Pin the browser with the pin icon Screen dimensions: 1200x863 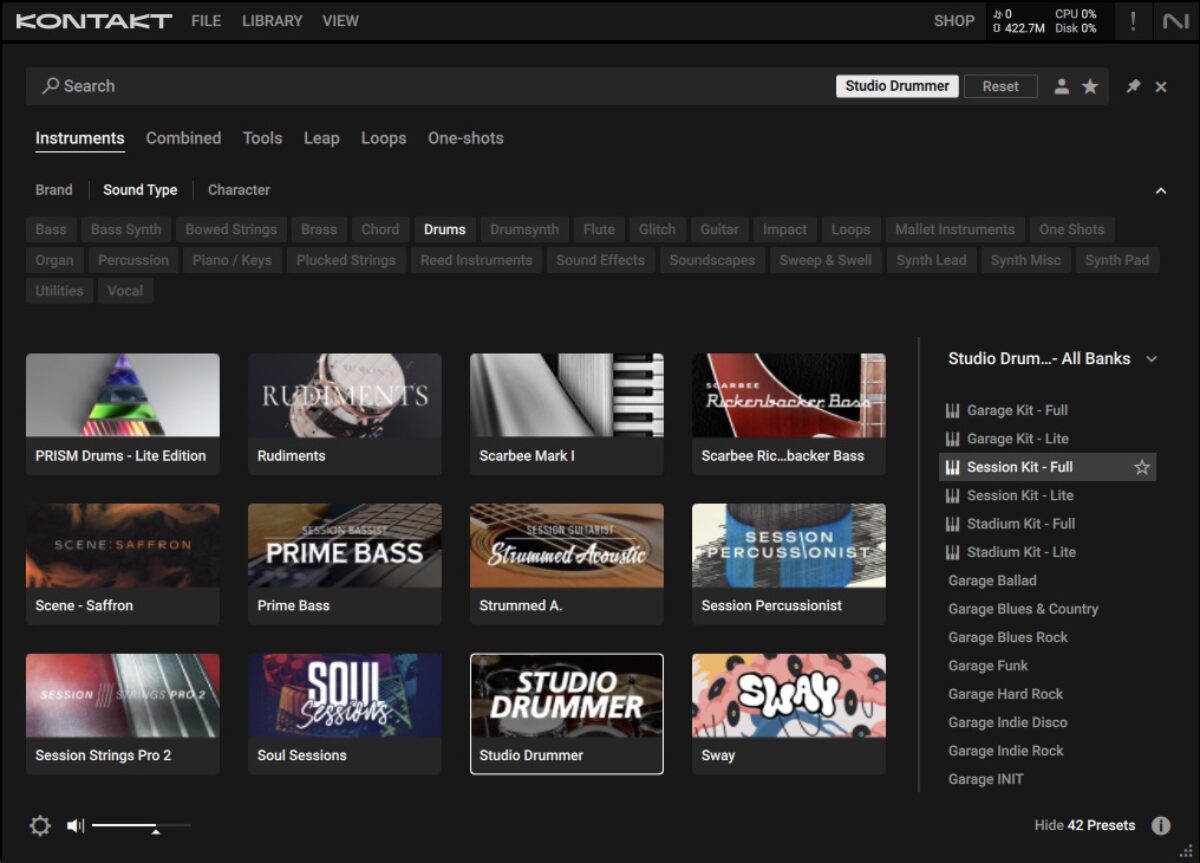[1133, 87]
